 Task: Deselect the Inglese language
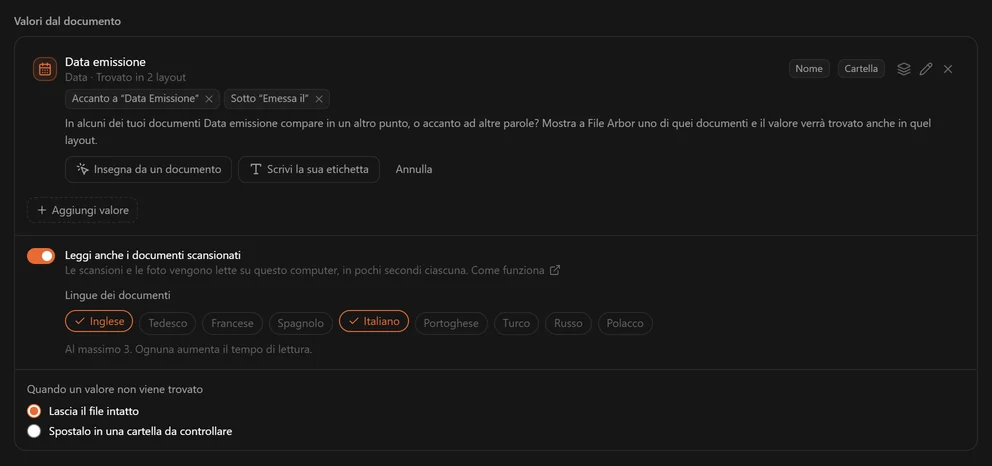point(99,321)
